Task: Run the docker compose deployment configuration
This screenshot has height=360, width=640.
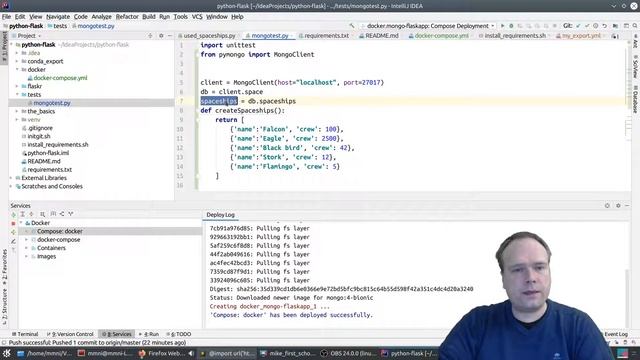Action: click(x=502, y=26)
